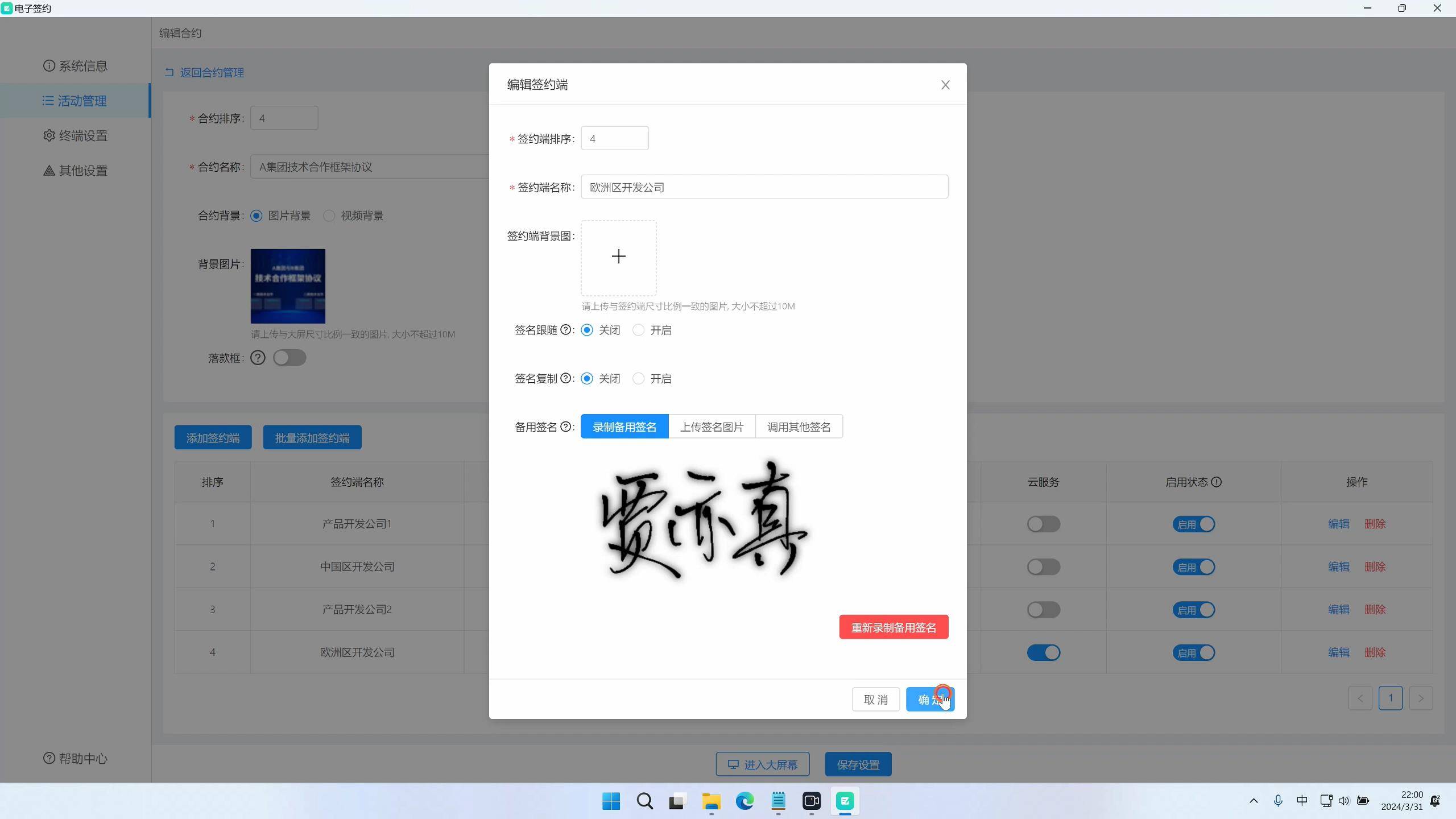Open the input method 中 indicator
1456x819 pixels.
pos(1301,801)
